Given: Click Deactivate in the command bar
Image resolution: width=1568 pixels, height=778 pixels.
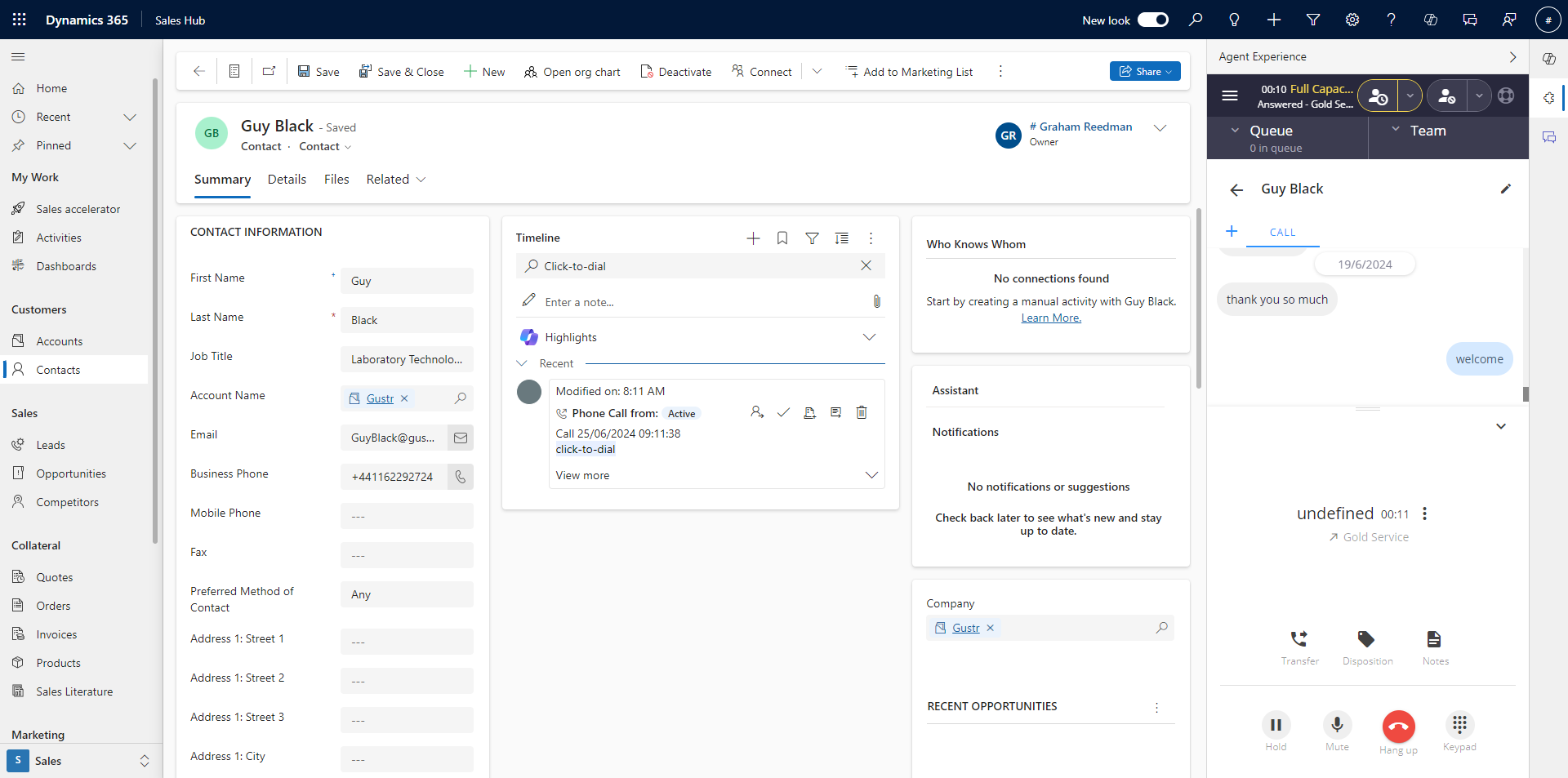Looking at the screenshot, I should 675,72.
